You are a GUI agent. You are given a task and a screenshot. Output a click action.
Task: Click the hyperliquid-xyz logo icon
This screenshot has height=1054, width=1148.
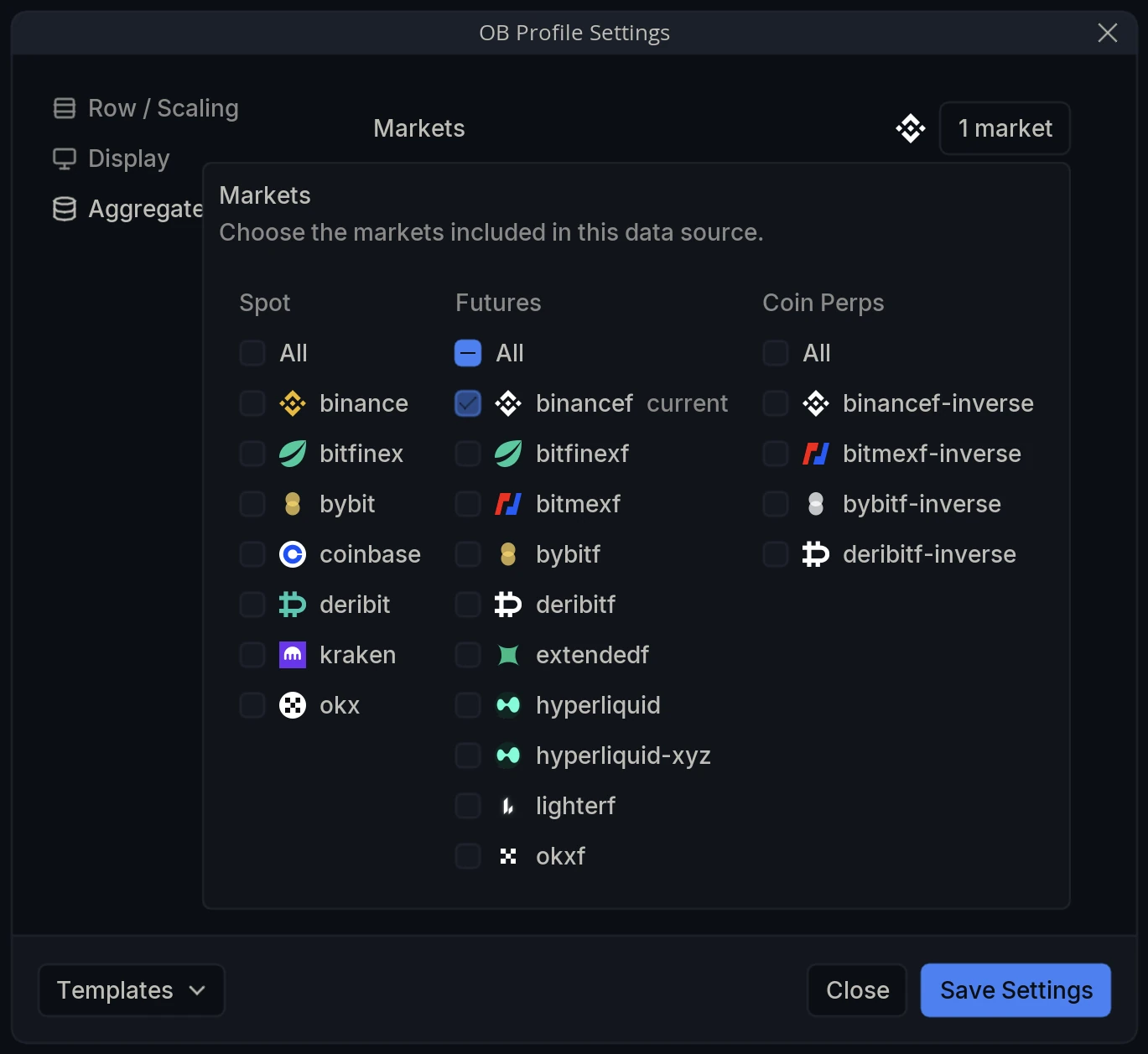pyautogui.click(x=508, y=755)
